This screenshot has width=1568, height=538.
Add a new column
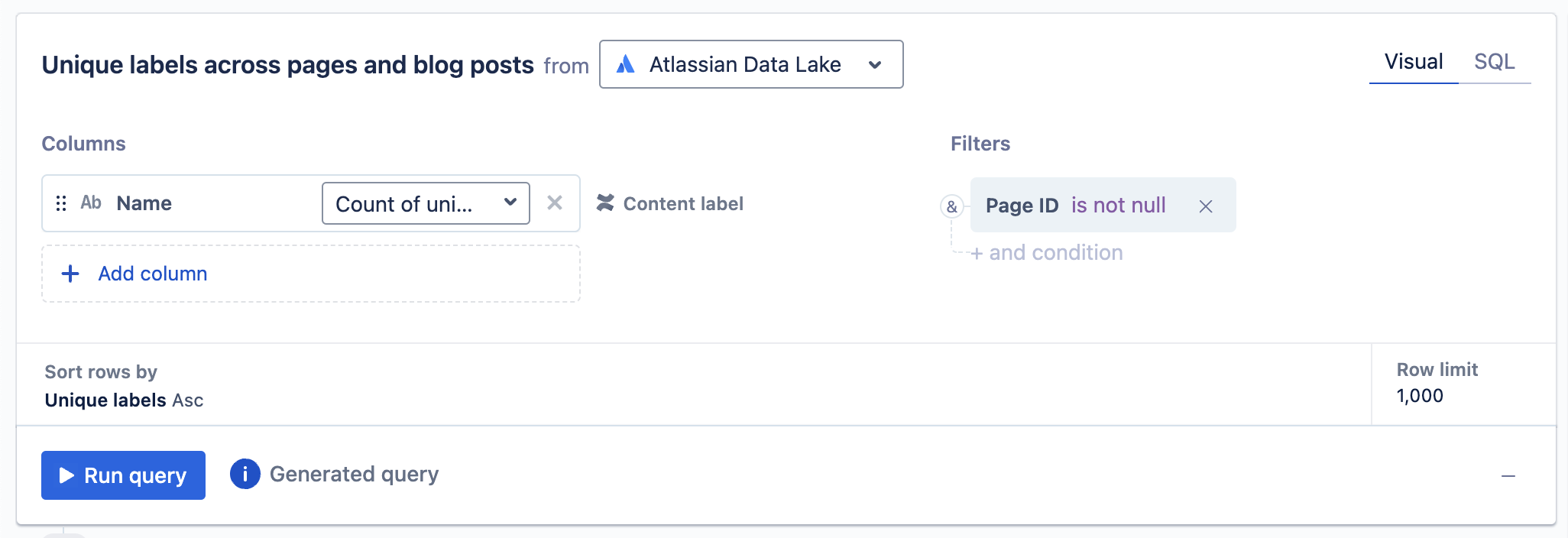(x=311, y=274)
